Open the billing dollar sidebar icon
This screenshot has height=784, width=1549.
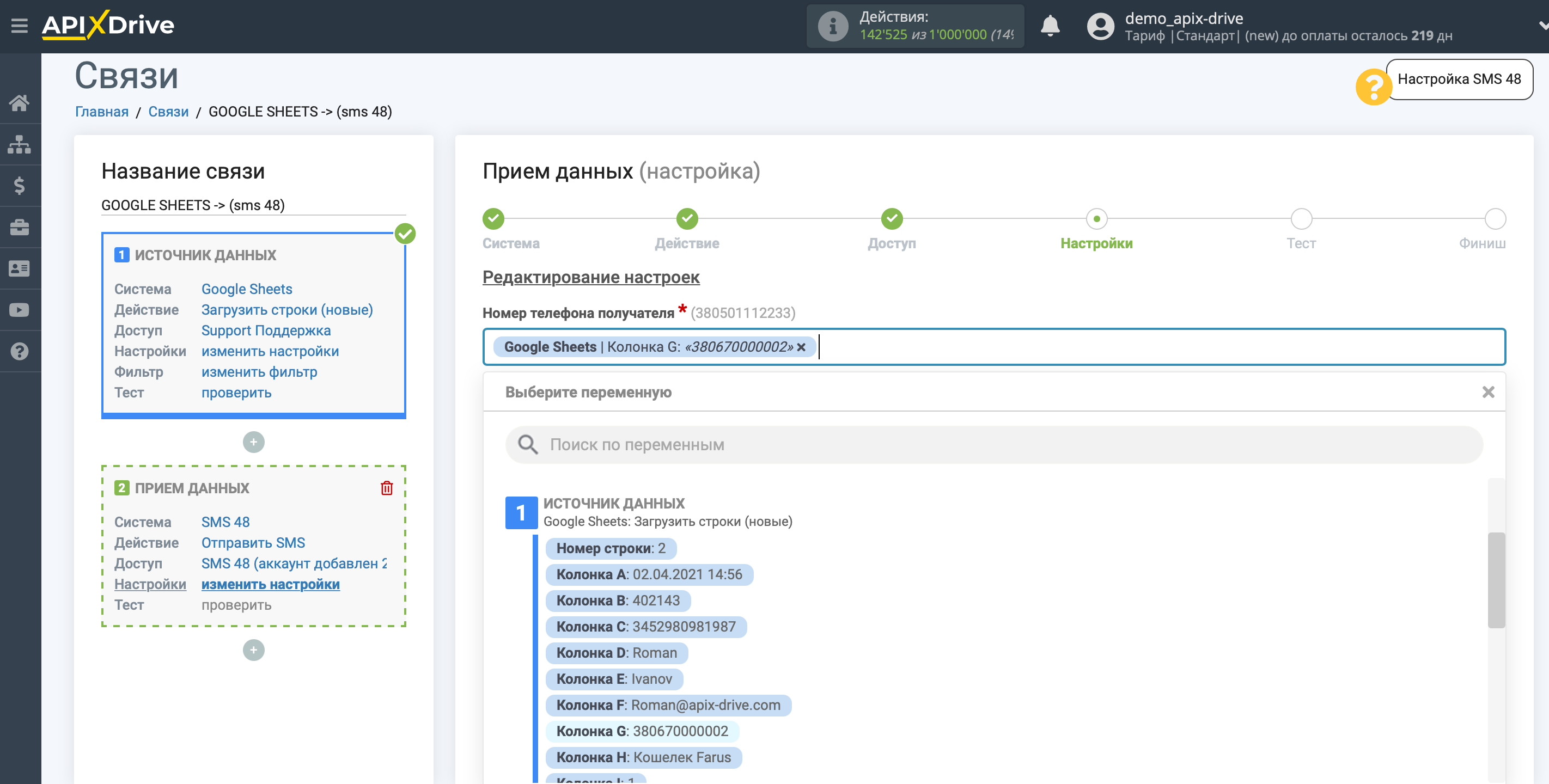point(19,186)
